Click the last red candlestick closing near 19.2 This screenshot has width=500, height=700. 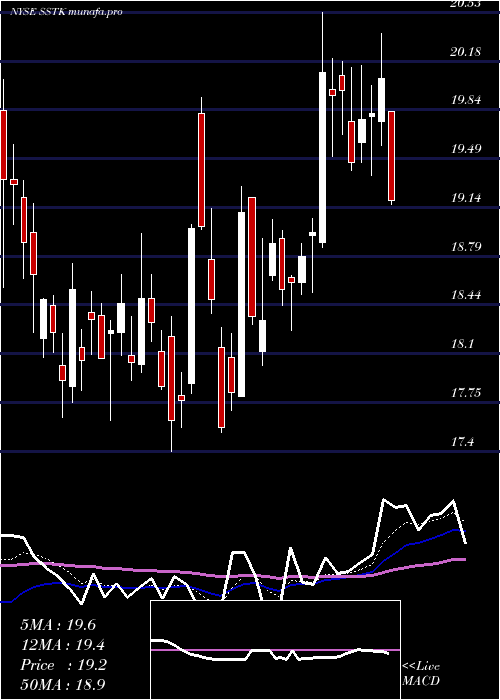(392, 156)
